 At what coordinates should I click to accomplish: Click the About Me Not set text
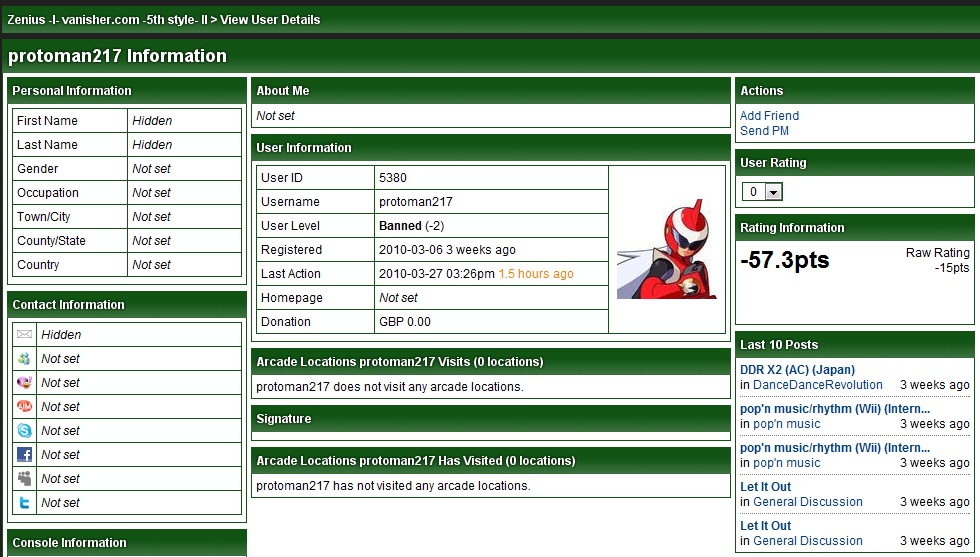click(275, 116)
